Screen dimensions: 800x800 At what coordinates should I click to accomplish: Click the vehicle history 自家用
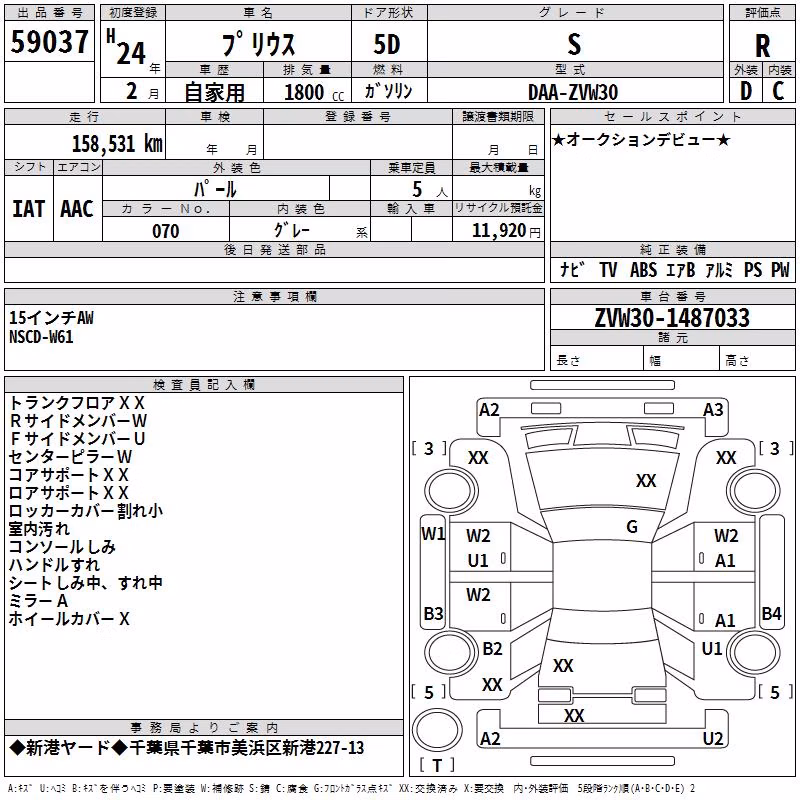pyautogui.click(x=214, y=92)
